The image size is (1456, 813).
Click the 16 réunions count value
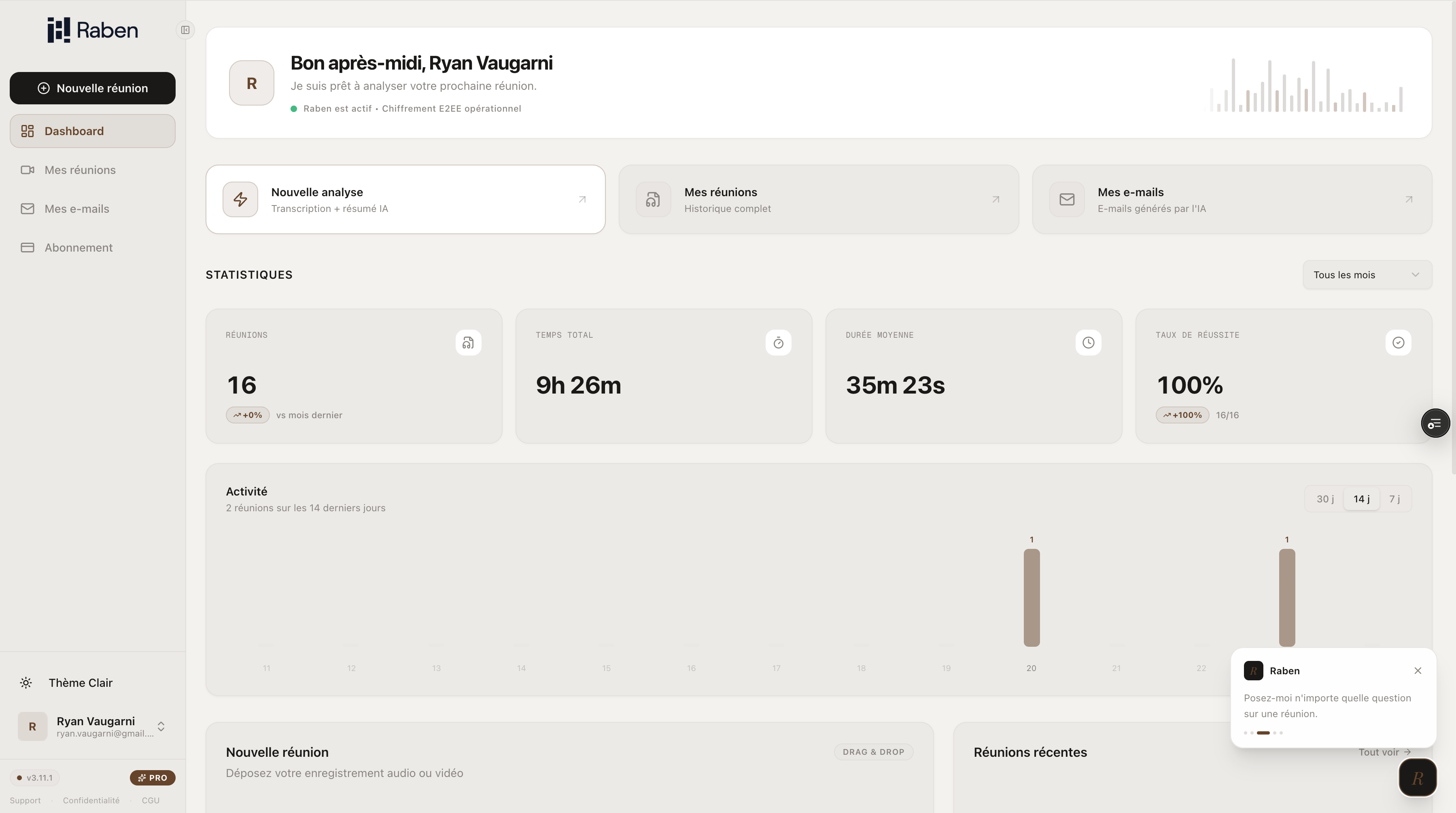(242, 385)
